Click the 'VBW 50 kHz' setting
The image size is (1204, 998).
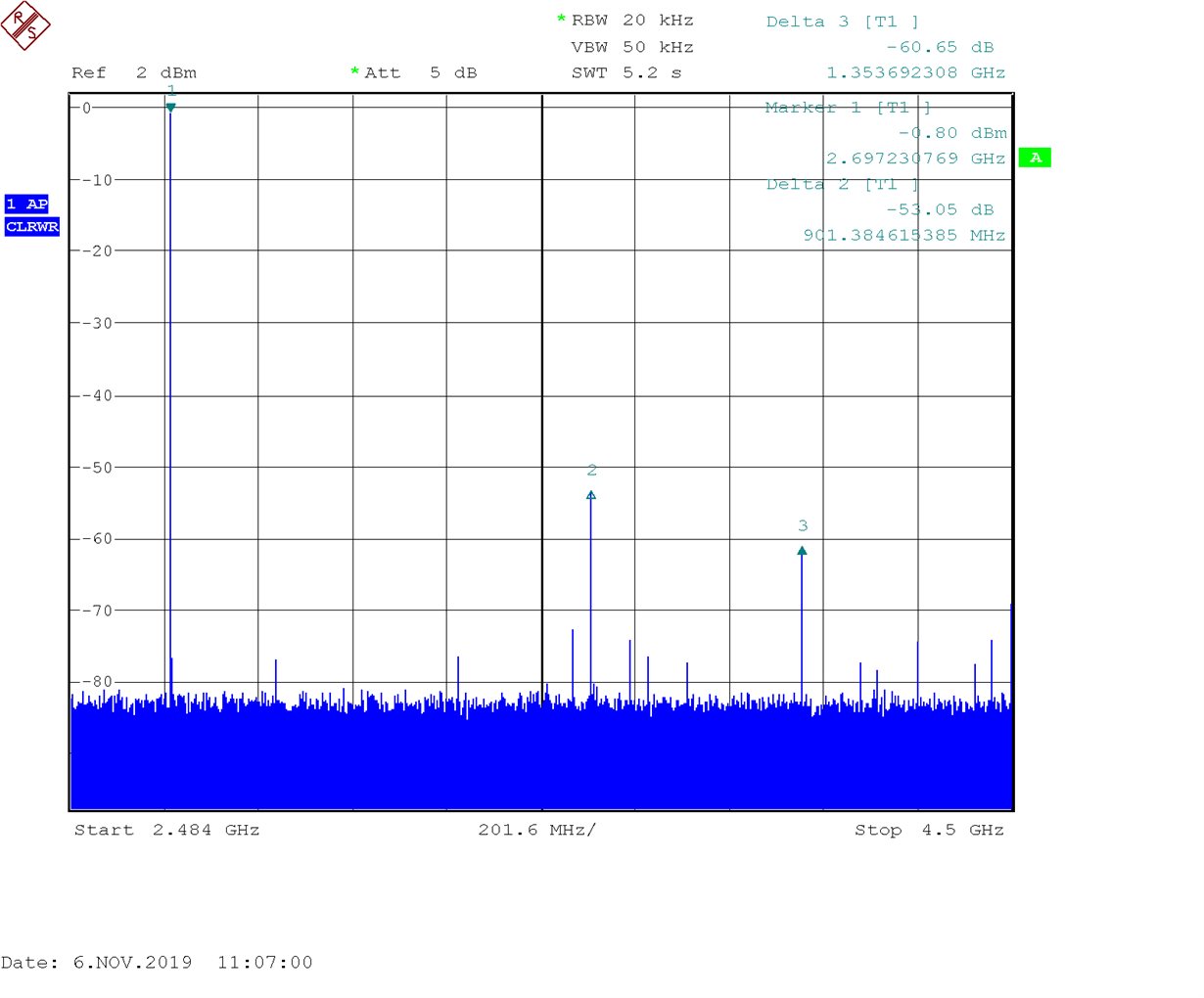click(632, 47)
